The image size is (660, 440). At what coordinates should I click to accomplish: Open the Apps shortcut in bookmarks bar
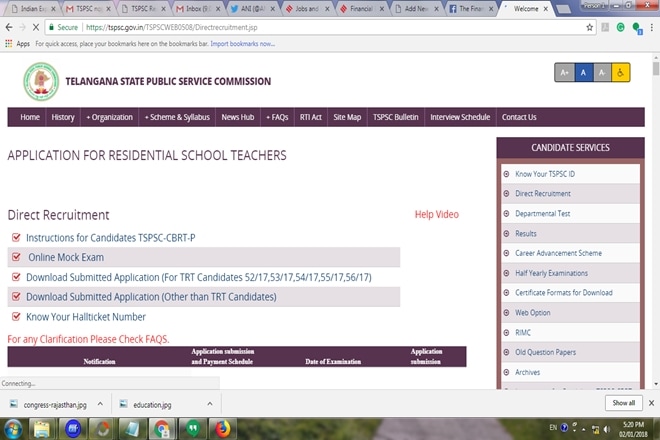coord(17,44)
